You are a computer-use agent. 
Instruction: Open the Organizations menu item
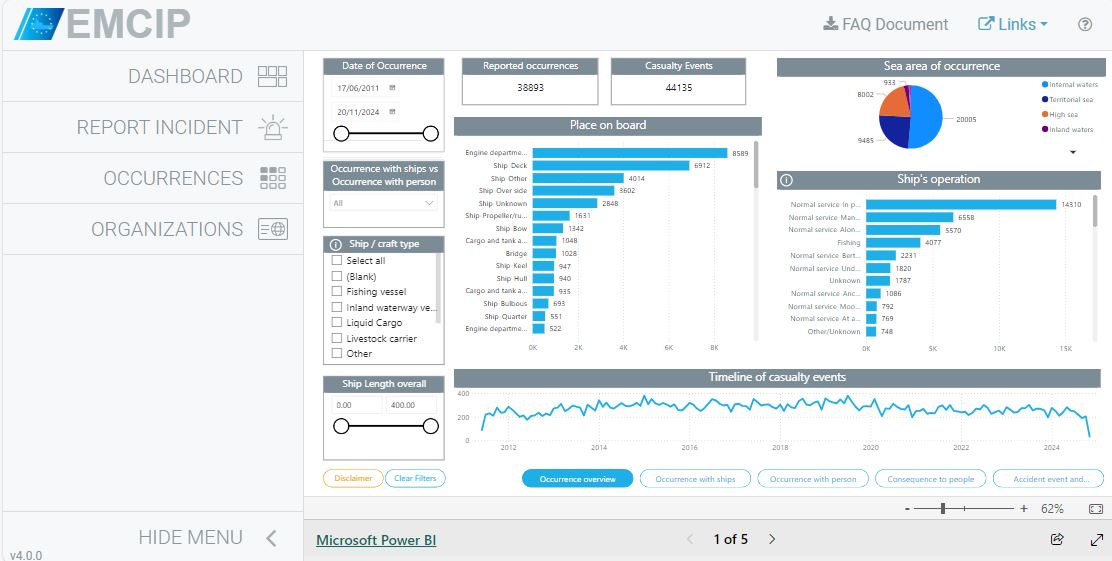point(152,229)
